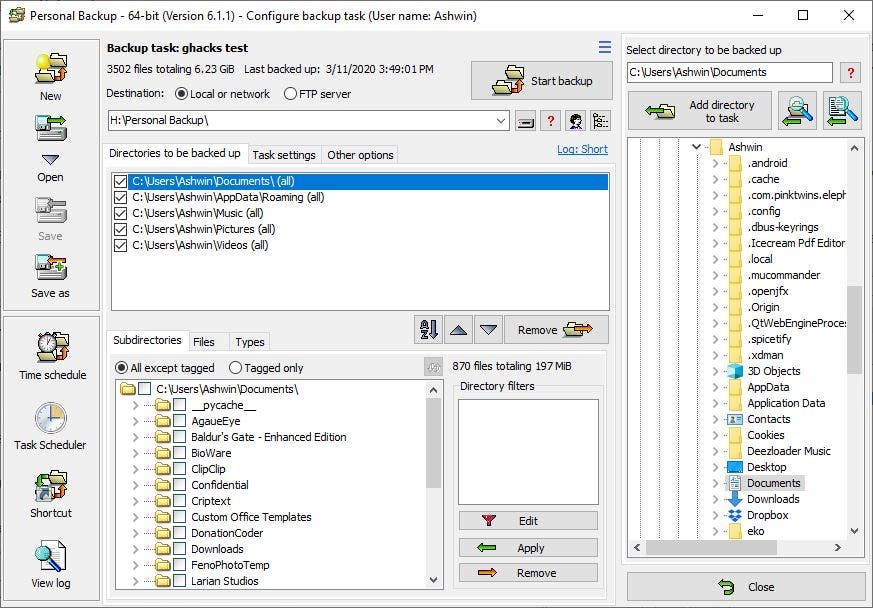873x608 pixels.
Task: Uncheck the Pictures directory checkbox
Action: click(120, 229)
